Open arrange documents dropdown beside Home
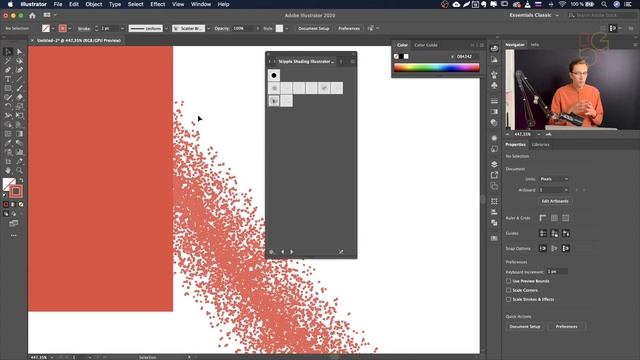 click(x=50, y=15)
